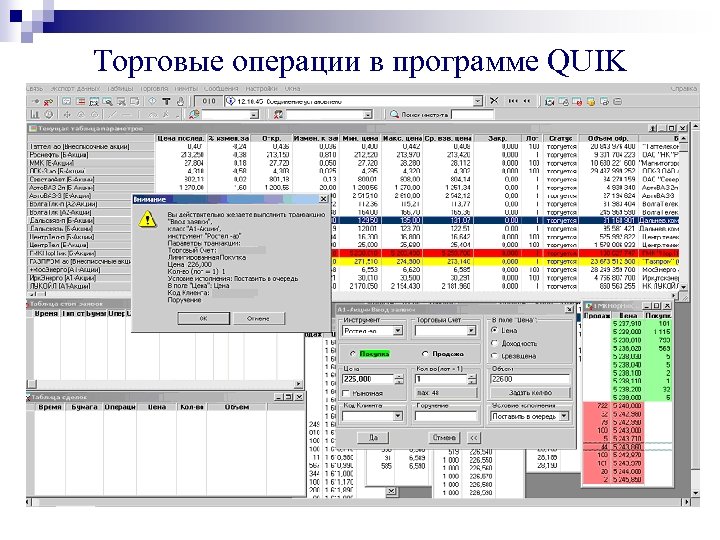
Task: Click the quantity field up spinner arrow
Action: click(472, 377)
